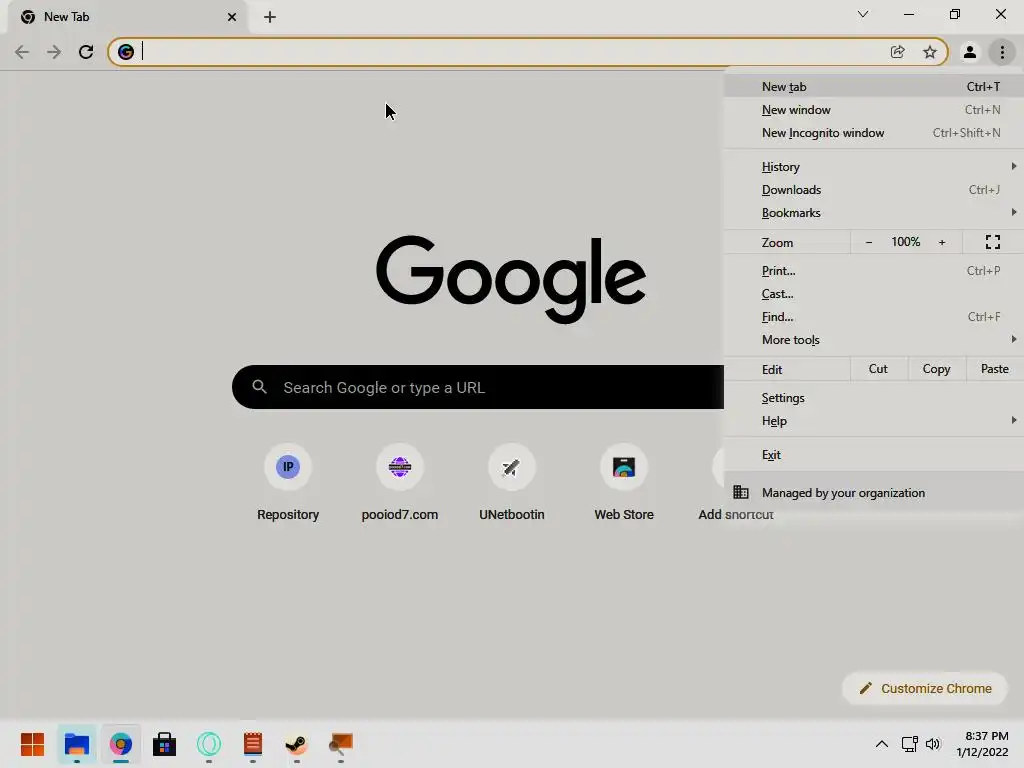Click the Google icon in address bar
Image resolution: width=1024 pixels, height=768 pixels.
[x=126, y=52]
